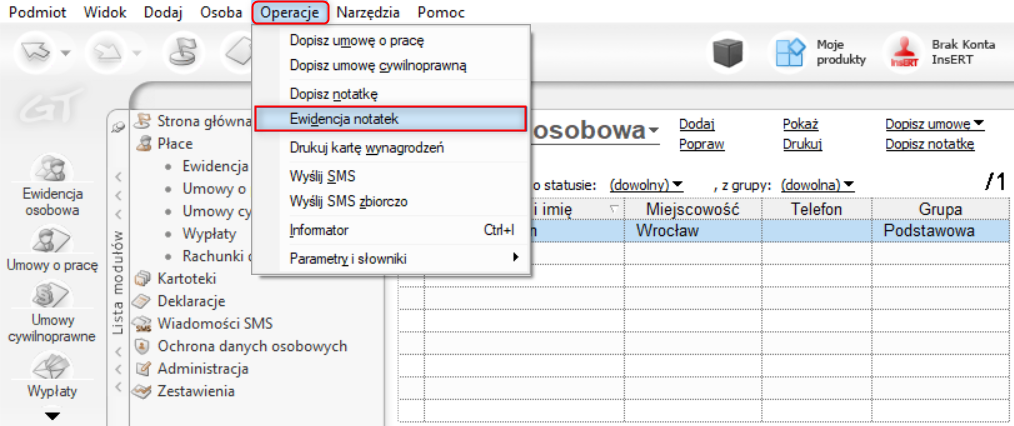Click the Ochrona danych osobowych shield icon
The image size is (1014, 426).
click(140, 346)
